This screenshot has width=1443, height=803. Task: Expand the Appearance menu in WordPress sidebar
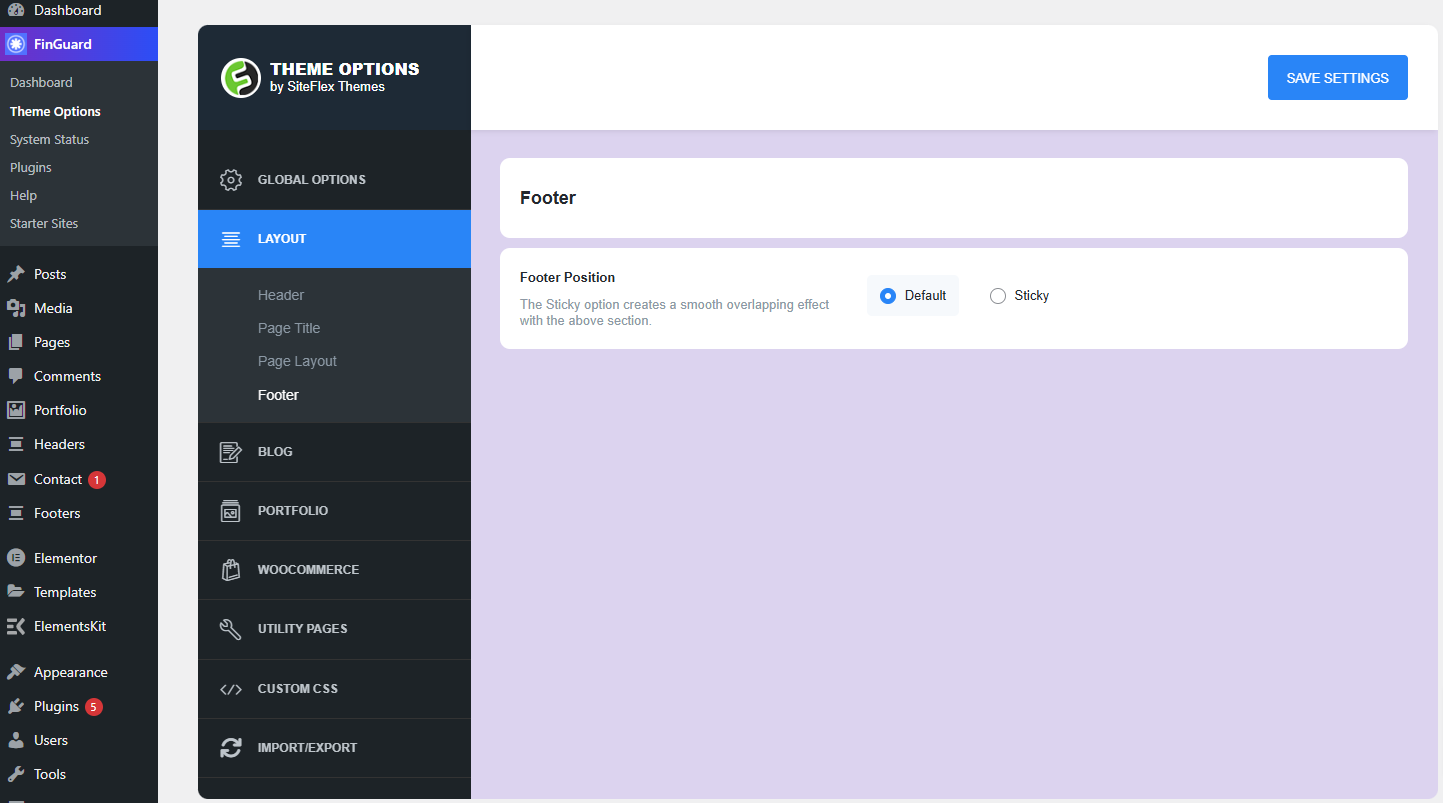[70, 672]
